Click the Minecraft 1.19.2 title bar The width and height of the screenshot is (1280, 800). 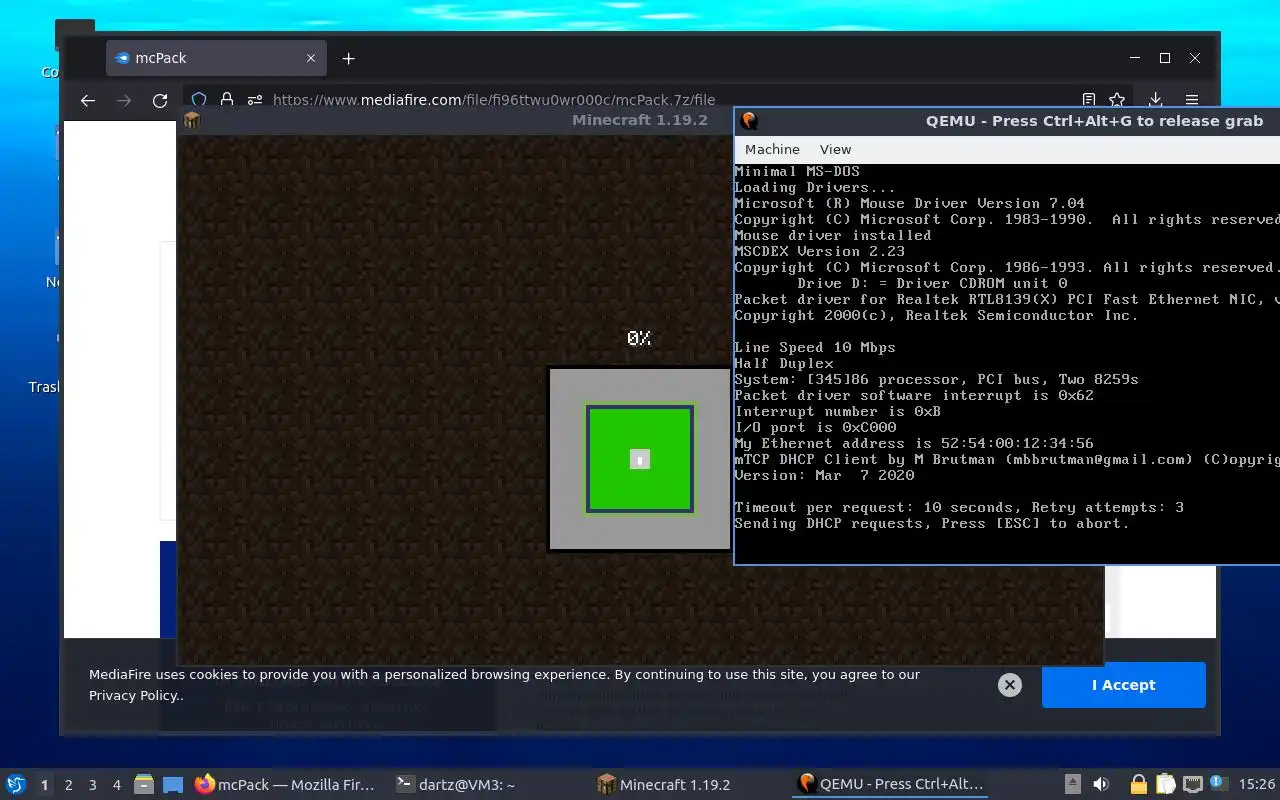455,121
